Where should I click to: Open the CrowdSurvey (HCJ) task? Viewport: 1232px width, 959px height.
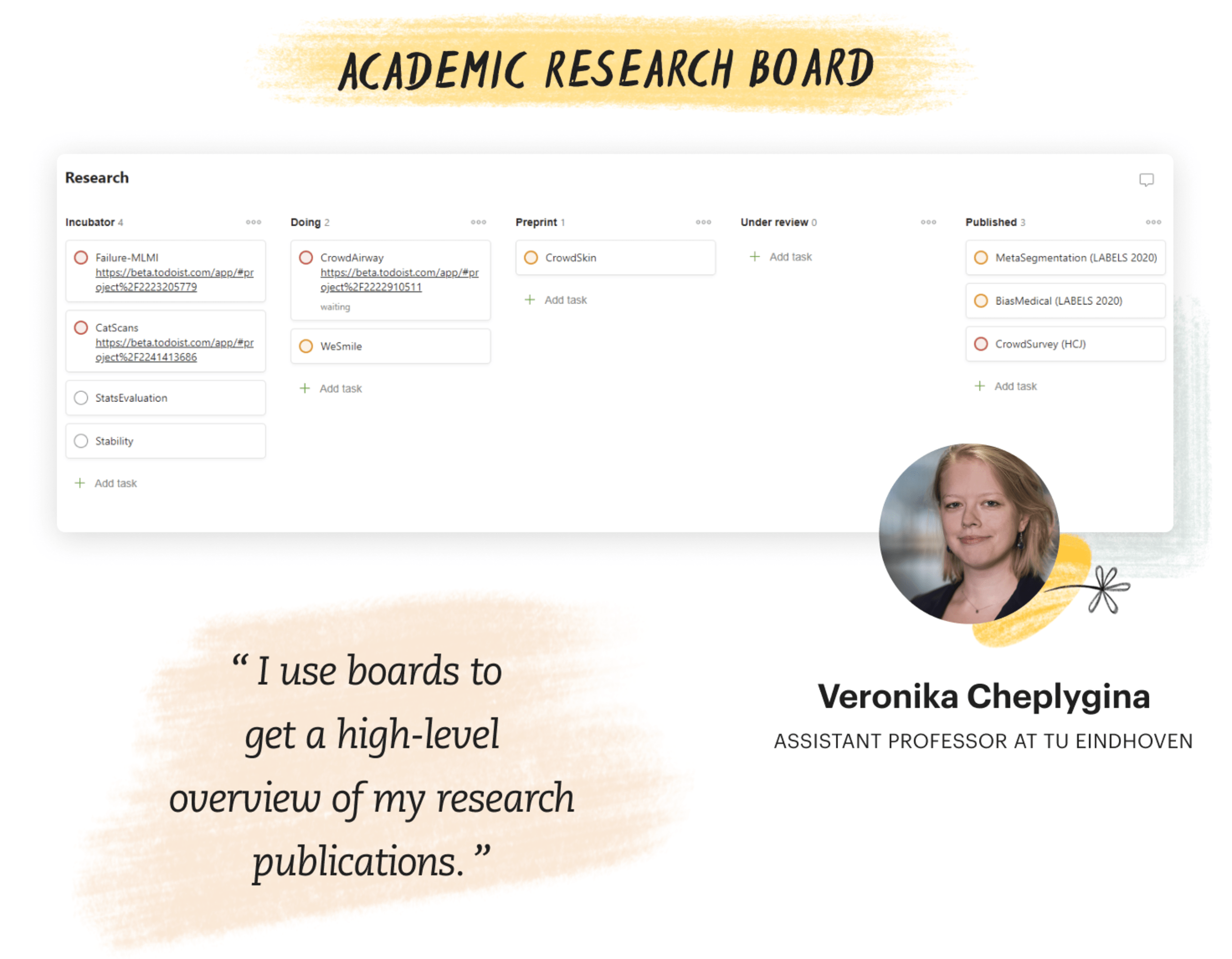tap(1066, 344)
